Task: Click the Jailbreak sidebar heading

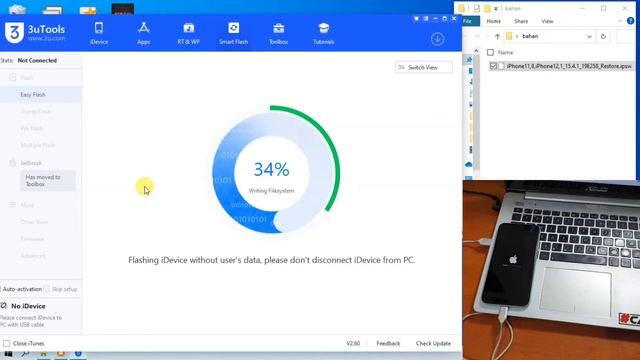Action: tap(31, 163)
